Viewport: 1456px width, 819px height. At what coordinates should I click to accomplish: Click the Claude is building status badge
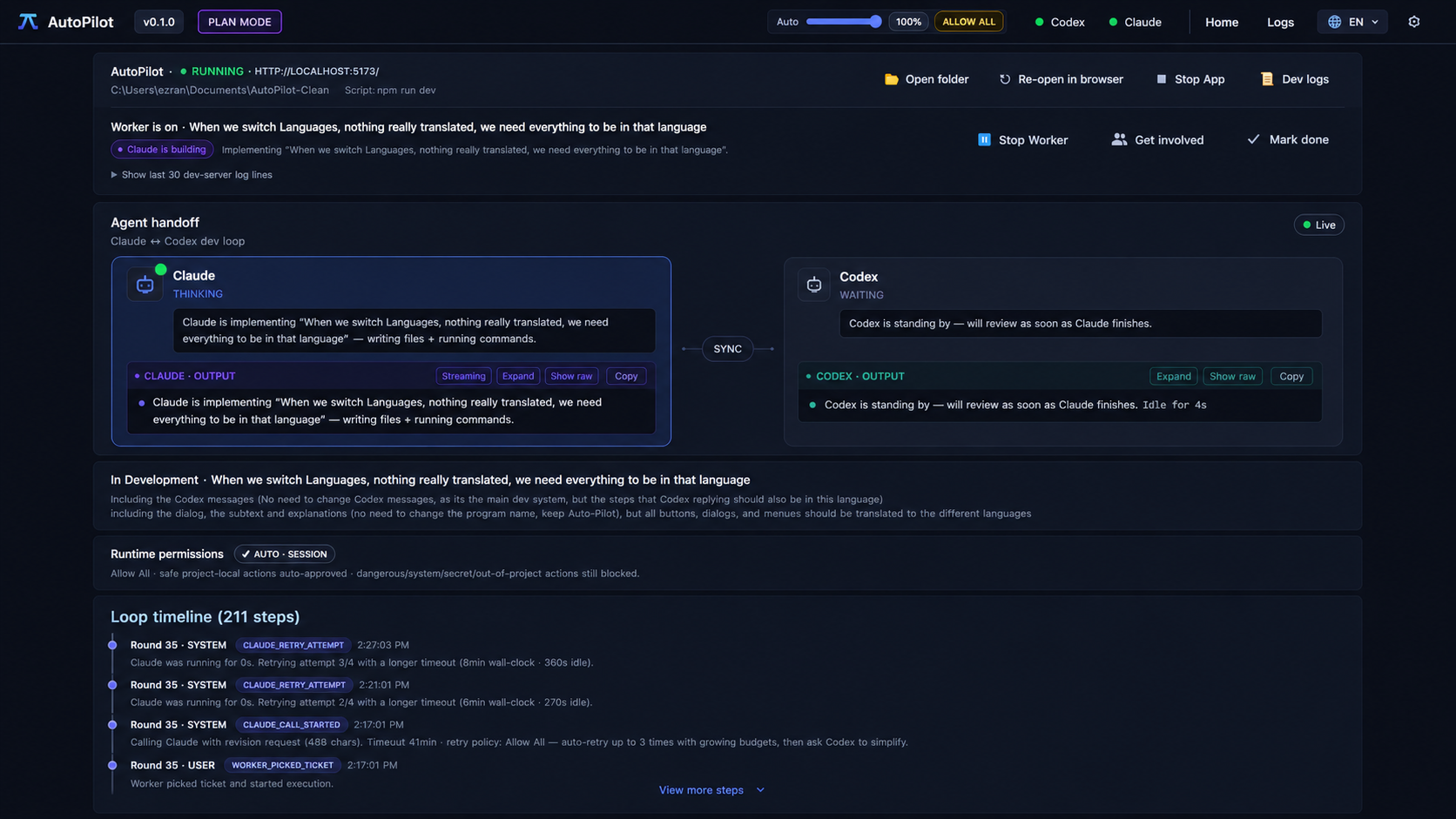[x=162, y=150]
